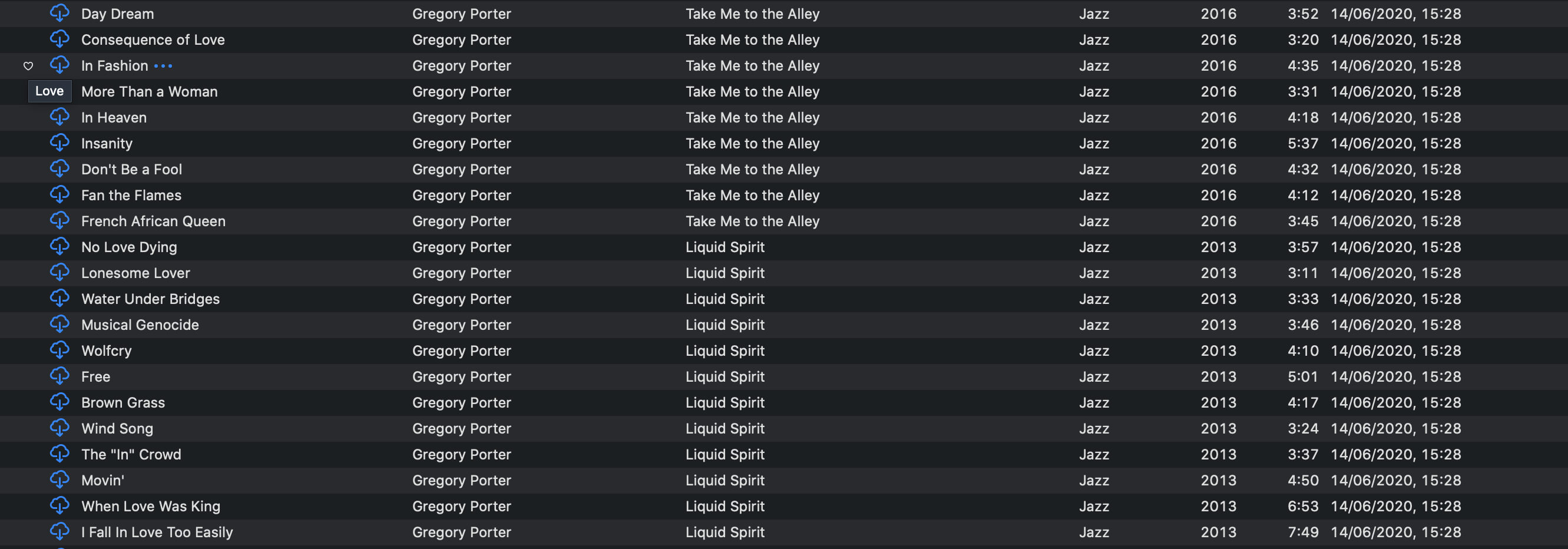Click Jazz genre on Lonesome Lover row
Viewport: 1568px width, 549px height.
tap(1094, 273)
